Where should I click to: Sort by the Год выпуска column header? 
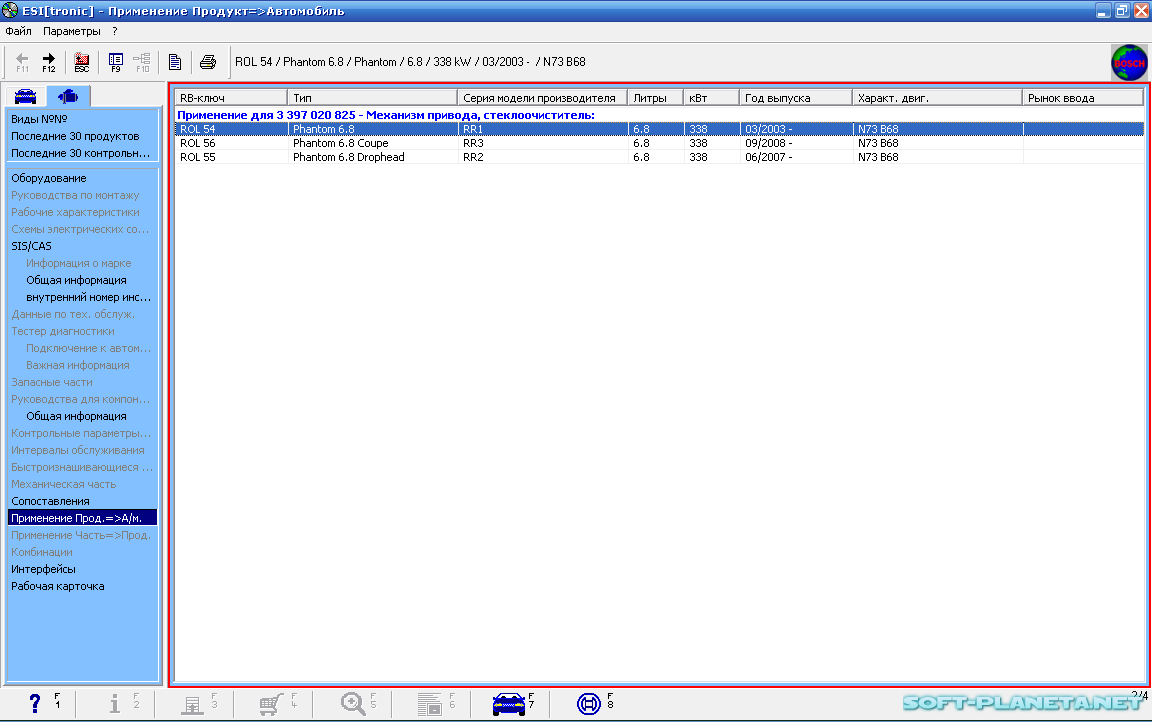796,98
